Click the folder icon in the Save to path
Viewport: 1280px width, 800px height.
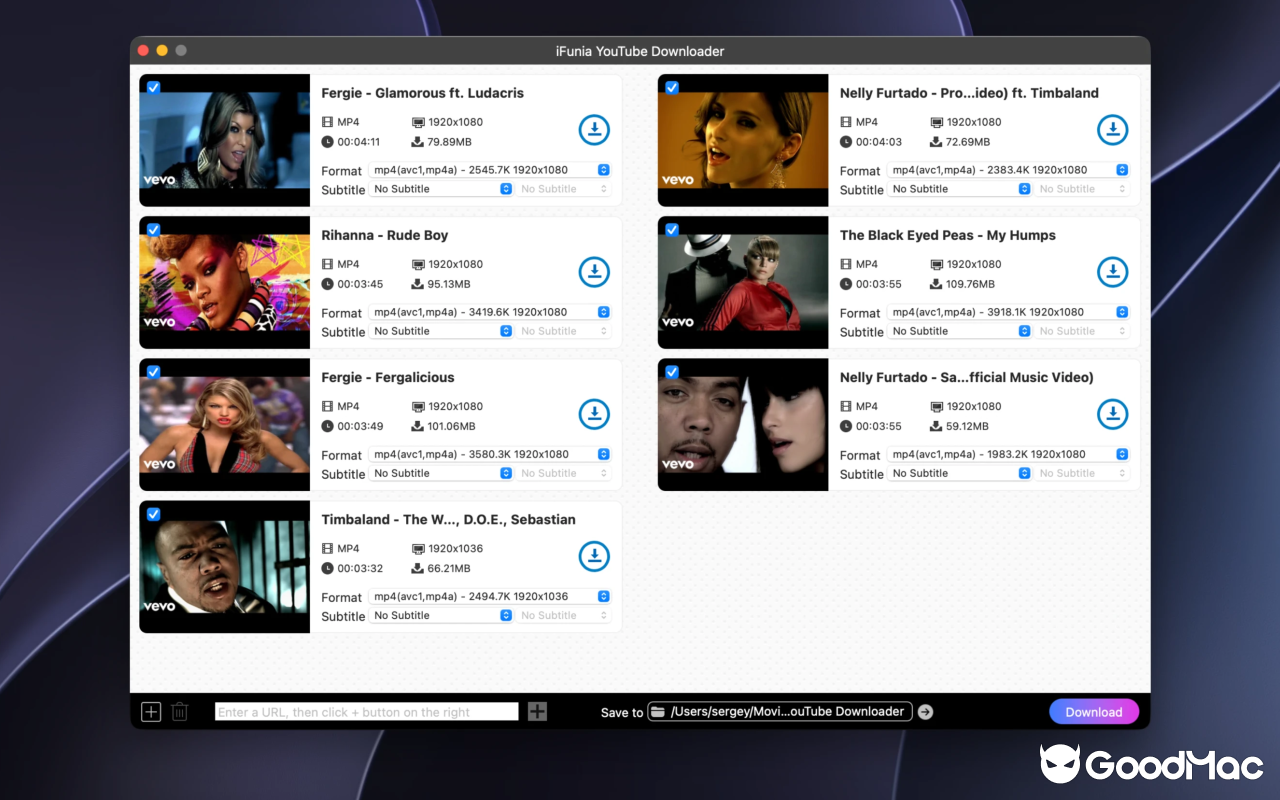coord(658,712)
